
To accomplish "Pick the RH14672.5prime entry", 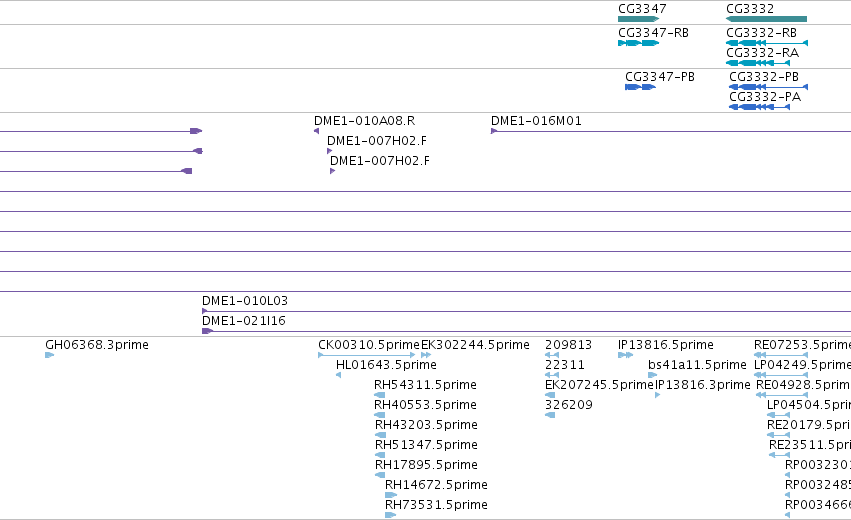I will coord(436,485).
